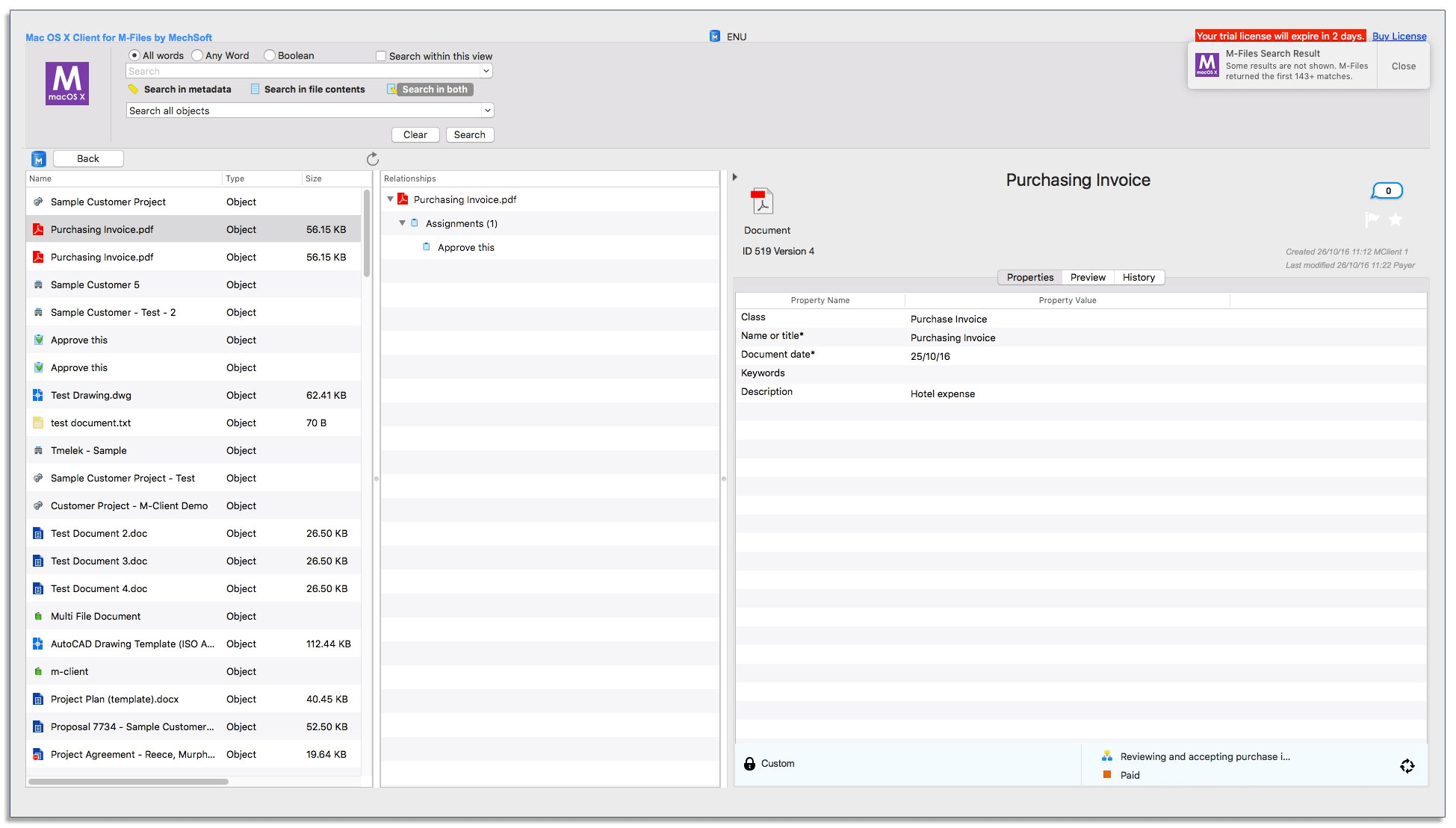Collapse the Purchasing Invoice.pdf tree node
The width and height of the screenshot is (1456, 828).
(390, 199)
